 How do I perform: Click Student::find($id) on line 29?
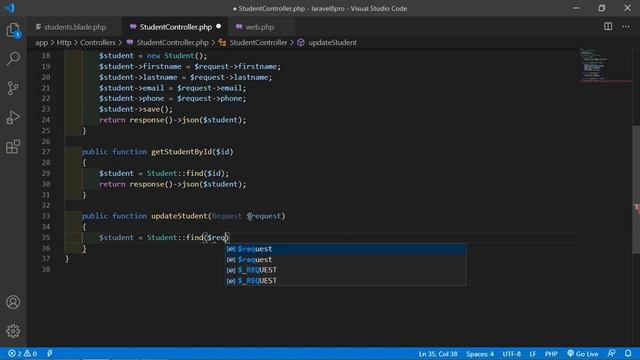(186, 173)
